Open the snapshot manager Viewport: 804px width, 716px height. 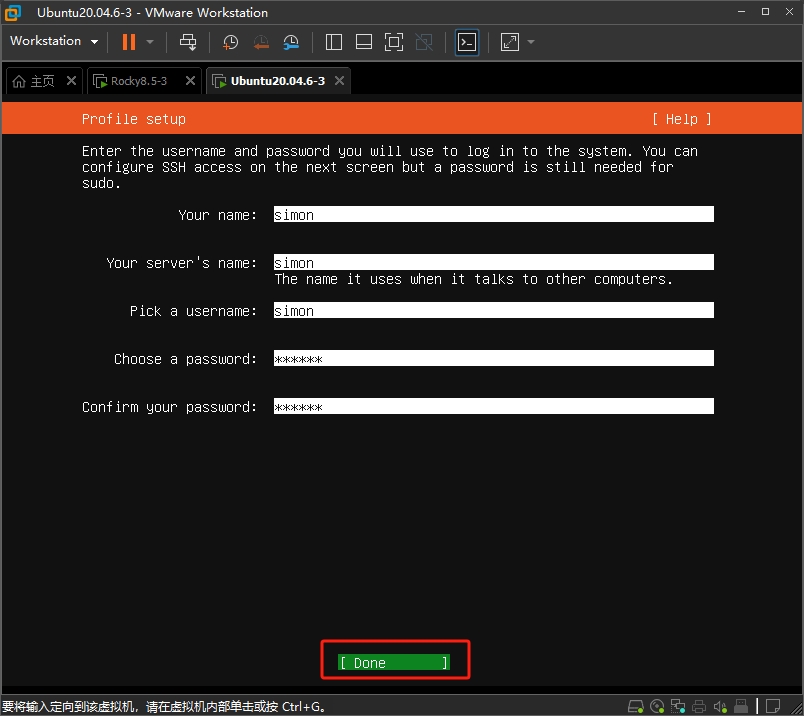pyautogui.click(x=291, y=42)
